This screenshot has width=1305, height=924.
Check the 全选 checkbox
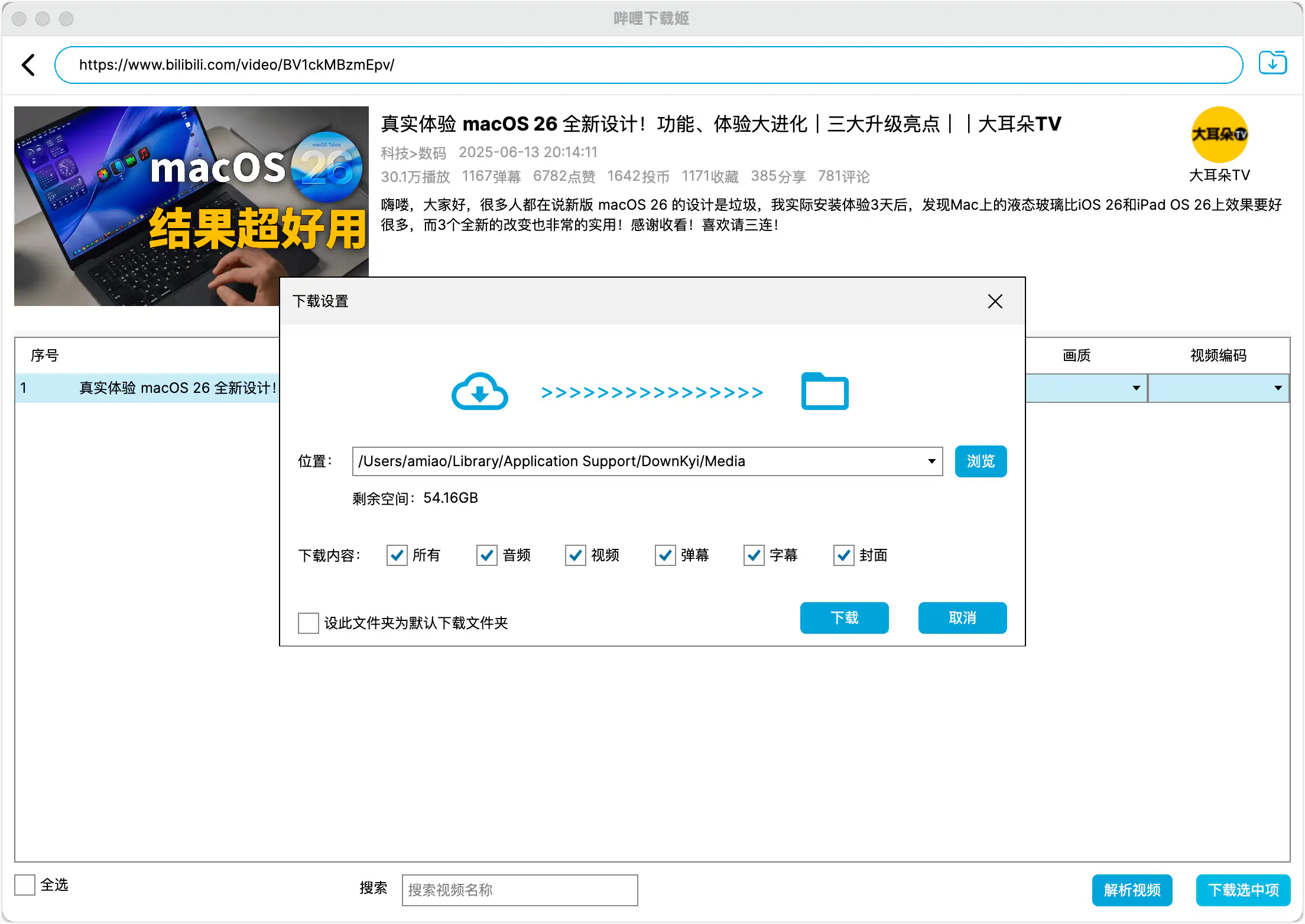25,885
